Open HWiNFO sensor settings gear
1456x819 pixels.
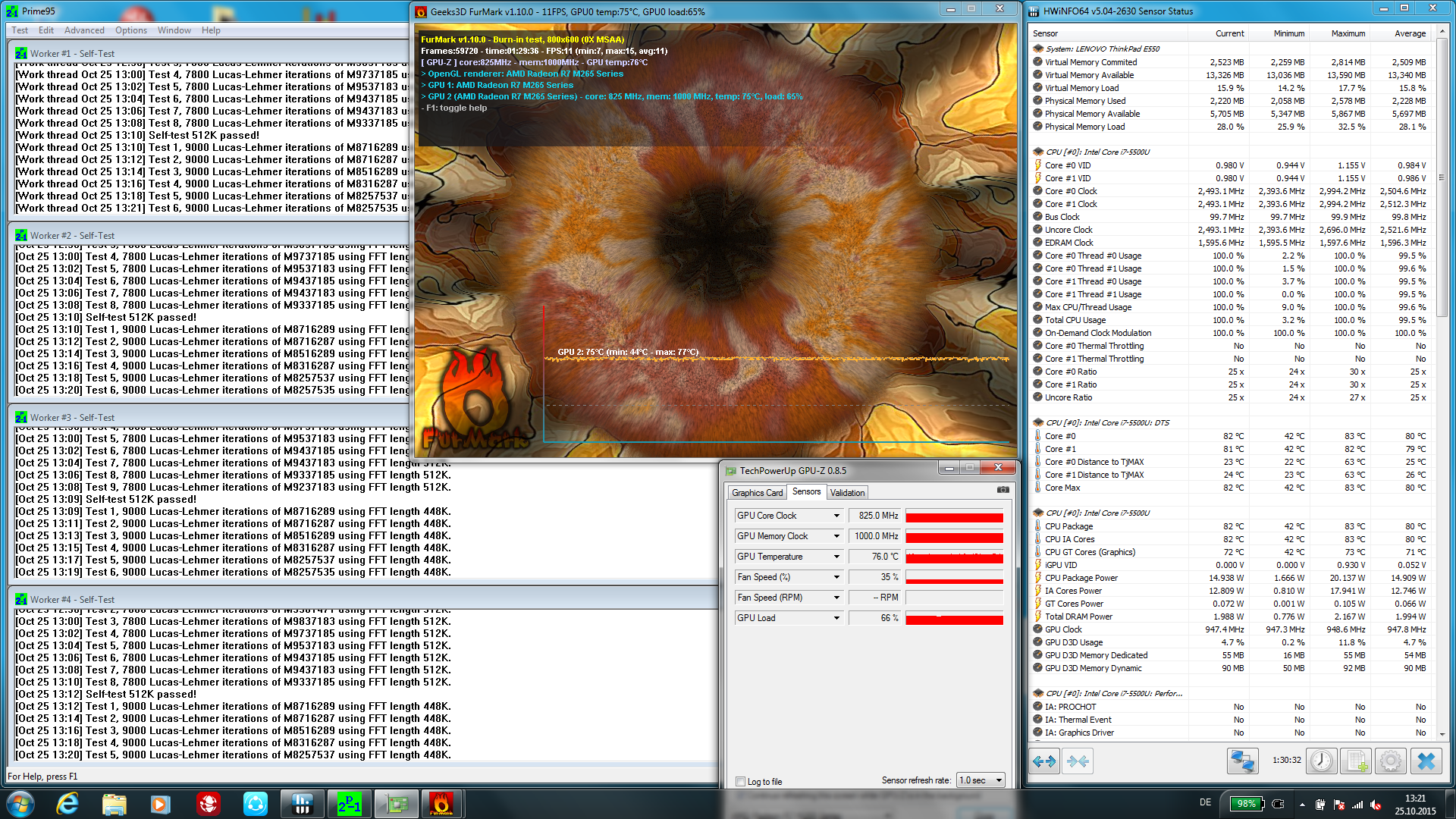(x=1390, y=761)
